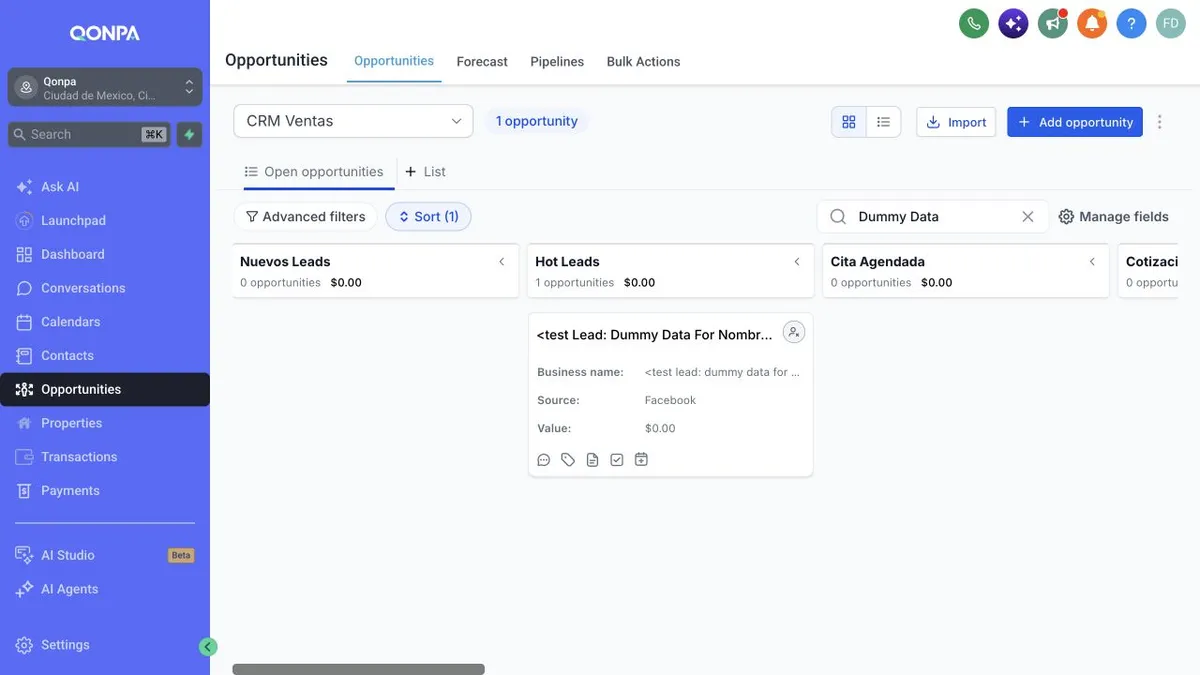This screenshot has width=1200, height=675.
Task: Click the green lightning quick actions icon
Action: [189, 134]
